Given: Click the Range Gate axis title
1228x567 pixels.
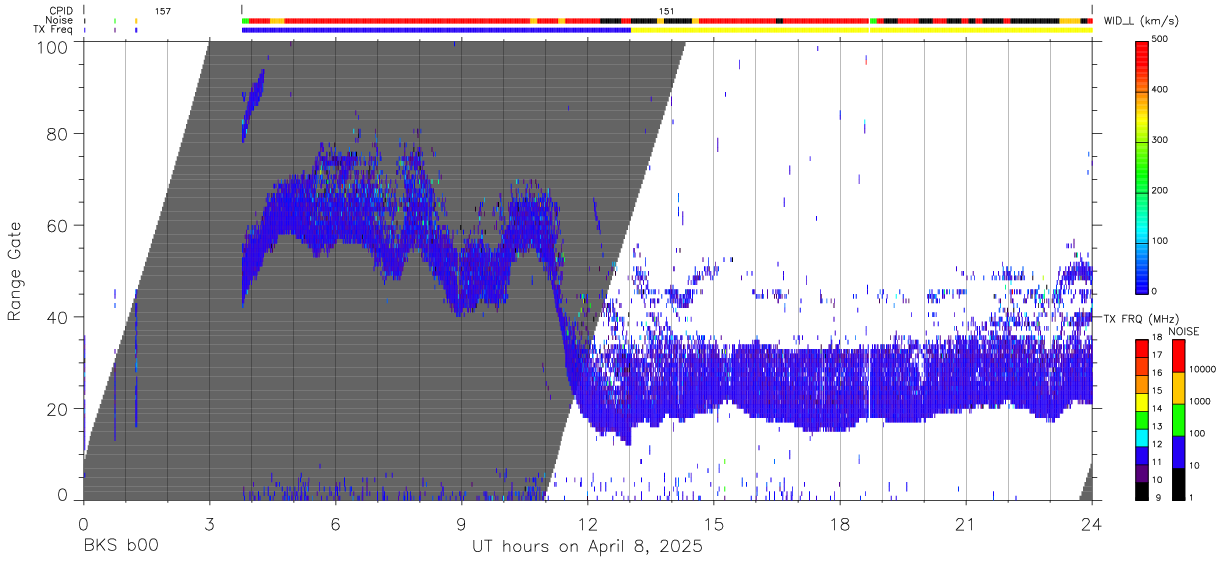Looking at the screenshot, I should (x=15, y=272).
